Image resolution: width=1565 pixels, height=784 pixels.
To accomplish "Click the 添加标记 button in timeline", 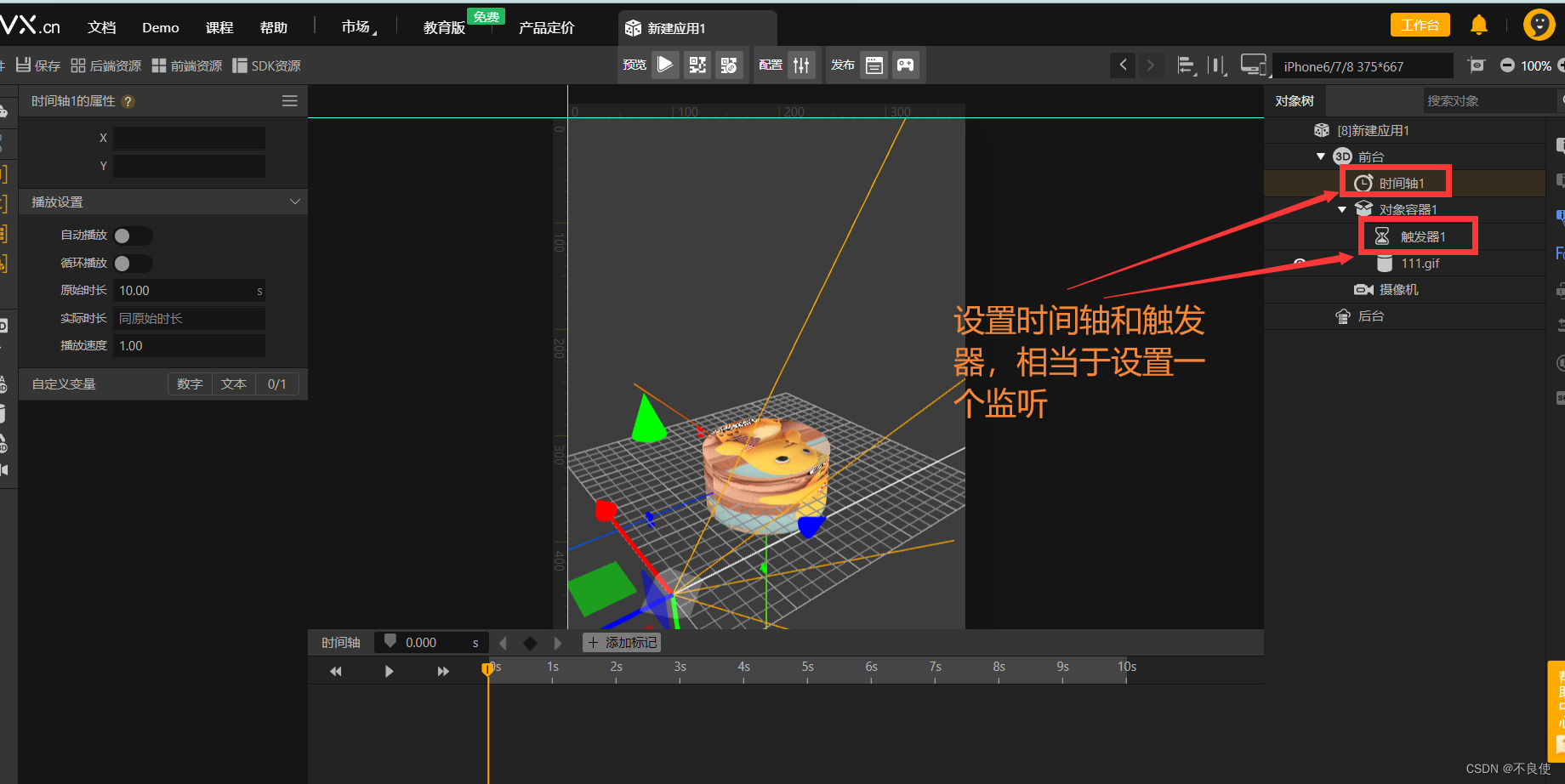I will [x=622, y=642].
